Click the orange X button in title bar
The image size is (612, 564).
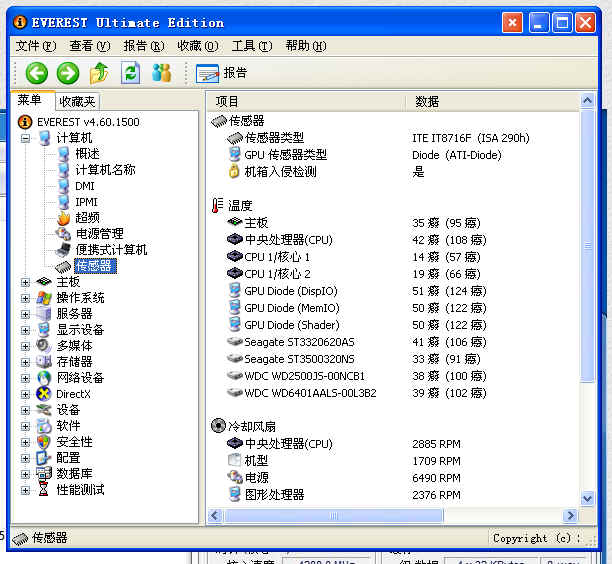(512, 22)
